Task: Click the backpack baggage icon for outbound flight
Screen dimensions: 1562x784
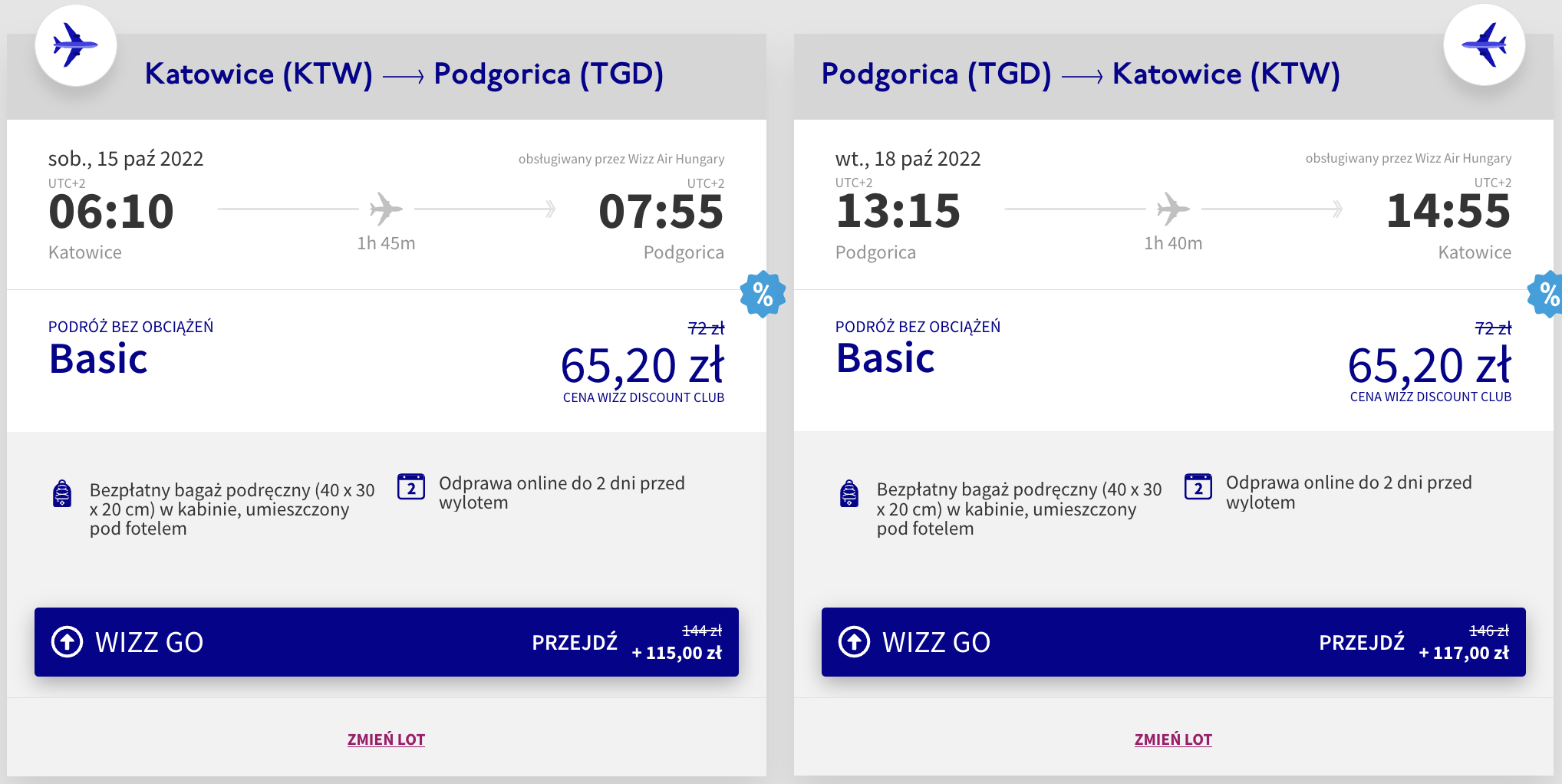Action: coord(62,493)
